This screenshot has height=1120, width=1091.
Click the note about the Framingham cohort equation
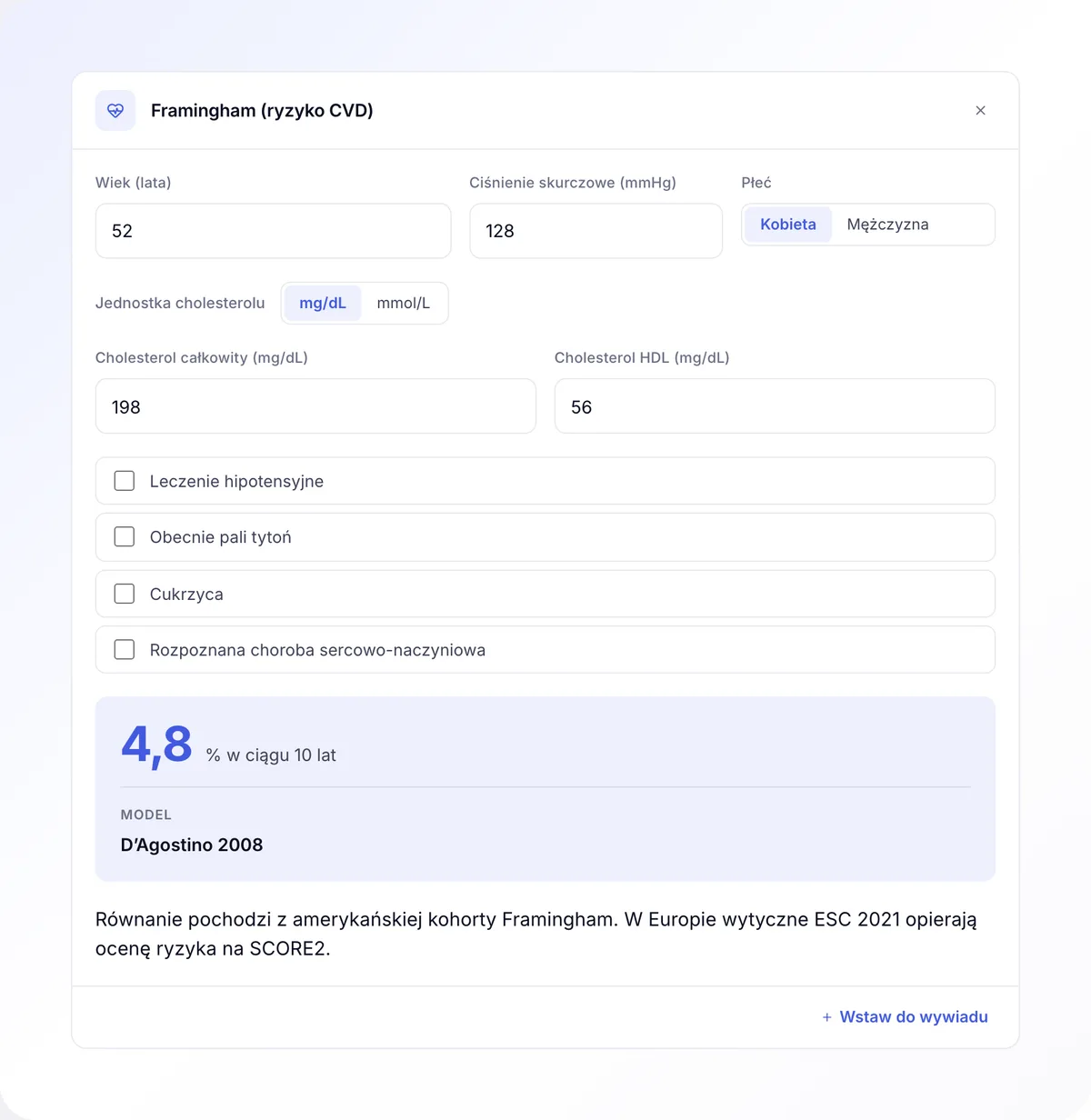coord(536,934)
